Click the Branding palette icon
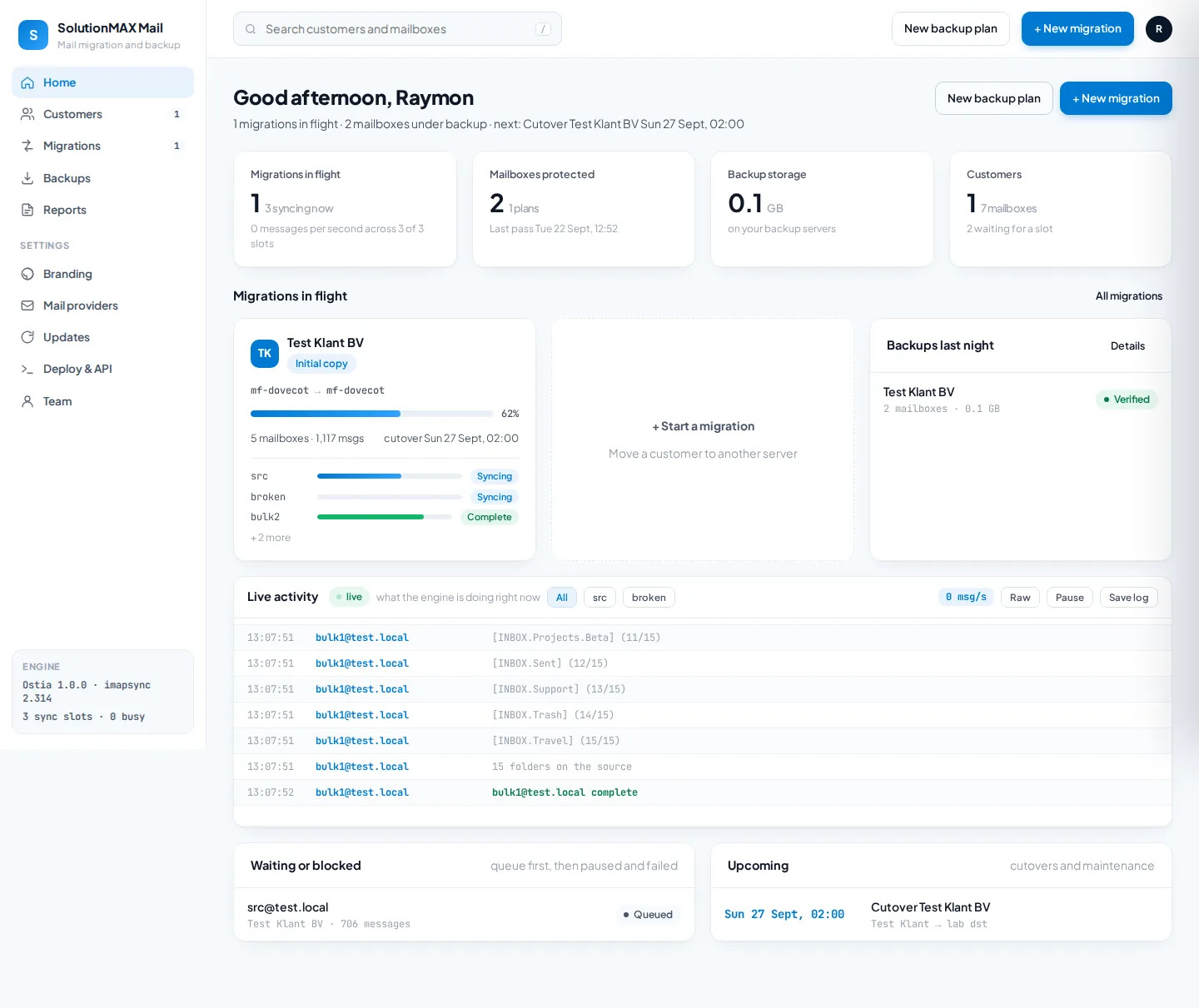1199x1008 pixels. [x=27, y=274]
